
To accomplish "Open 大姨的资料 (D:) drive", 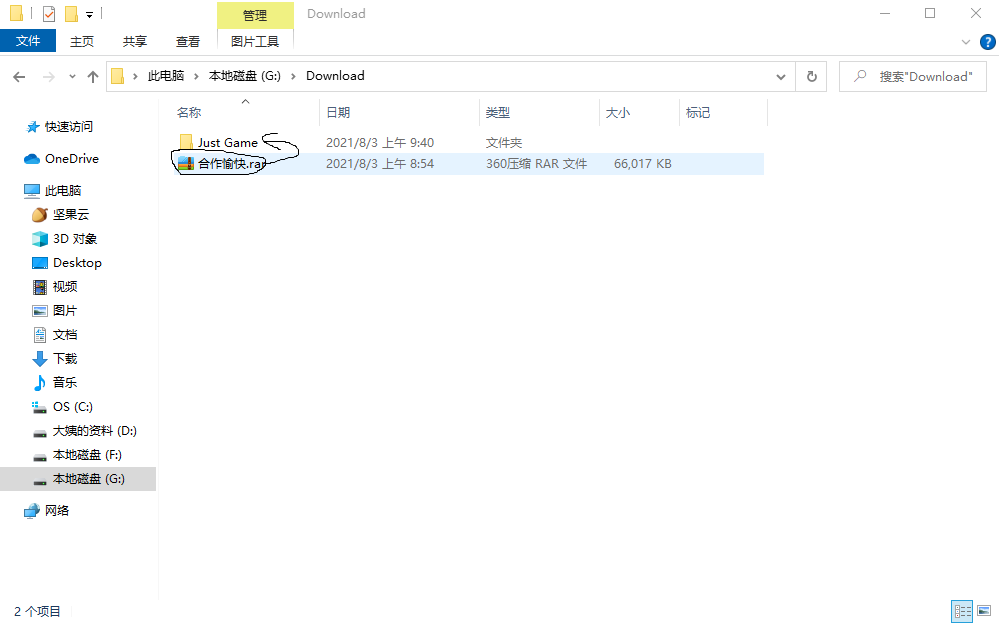I will 94,431.
